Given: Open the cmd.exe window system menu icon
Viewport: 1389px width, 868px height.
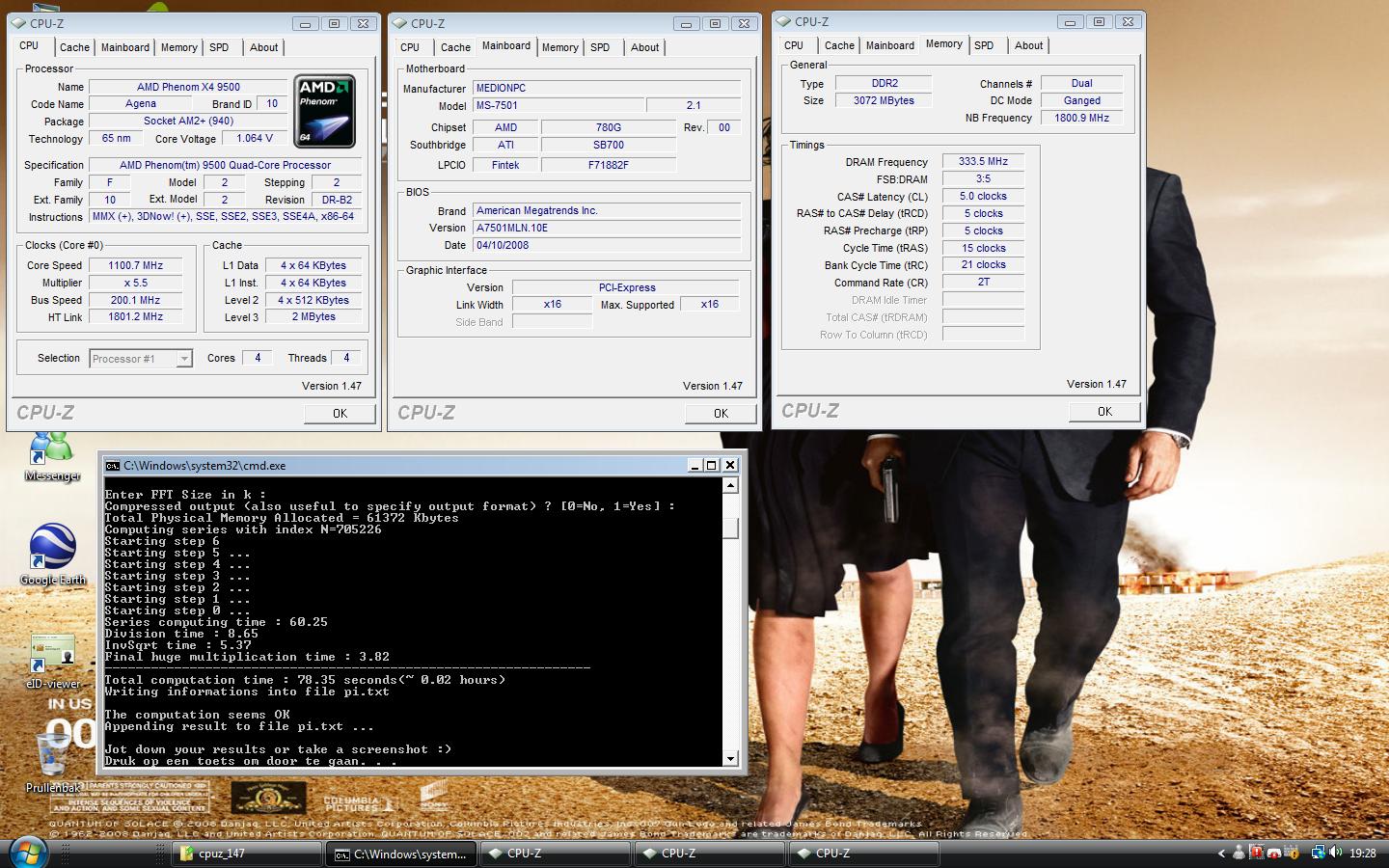Looking at the screenshot, I should 112,465.
